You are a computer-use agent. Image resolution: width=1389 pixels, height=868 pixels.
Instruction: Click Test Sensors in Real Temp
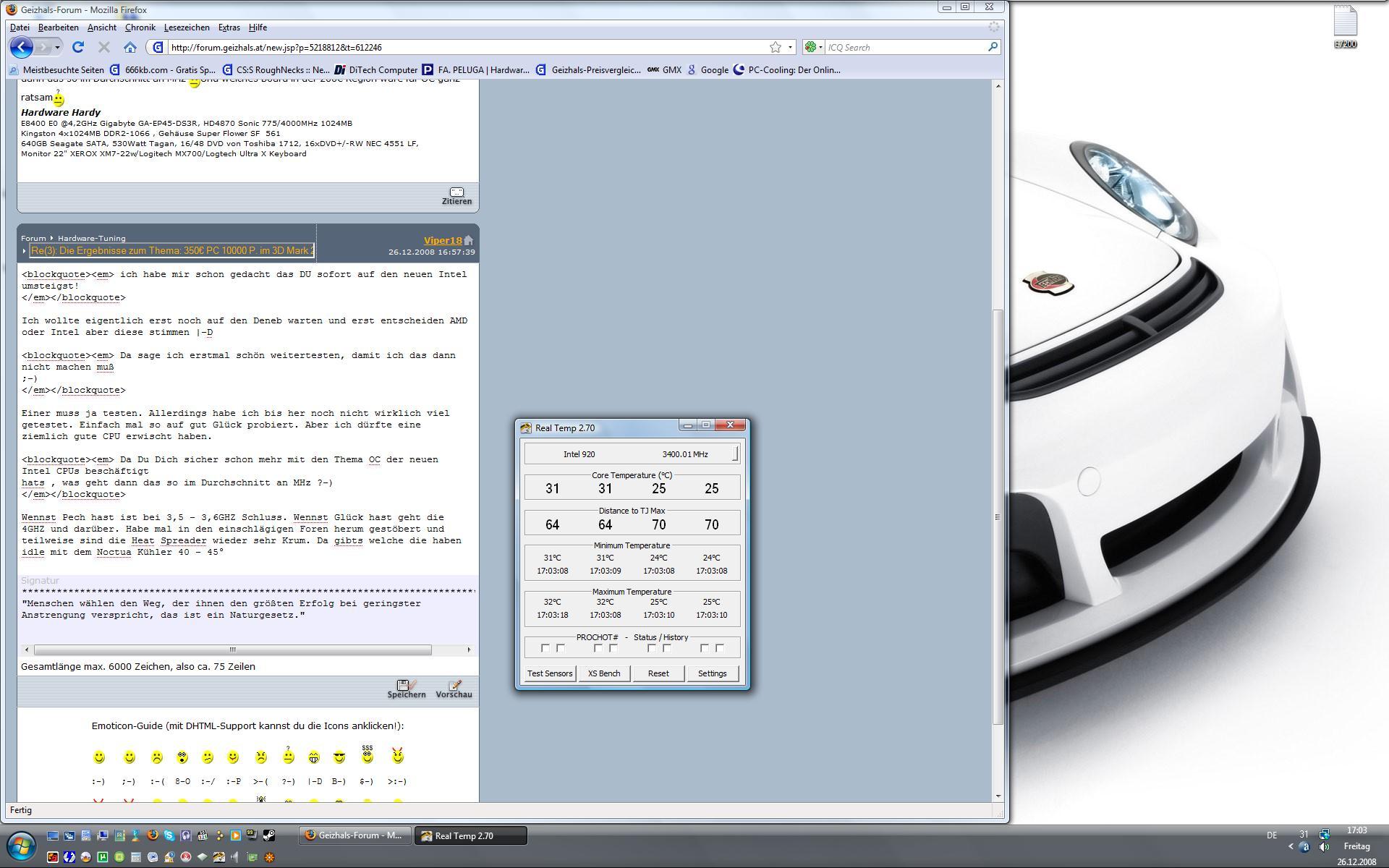point(550,673)
